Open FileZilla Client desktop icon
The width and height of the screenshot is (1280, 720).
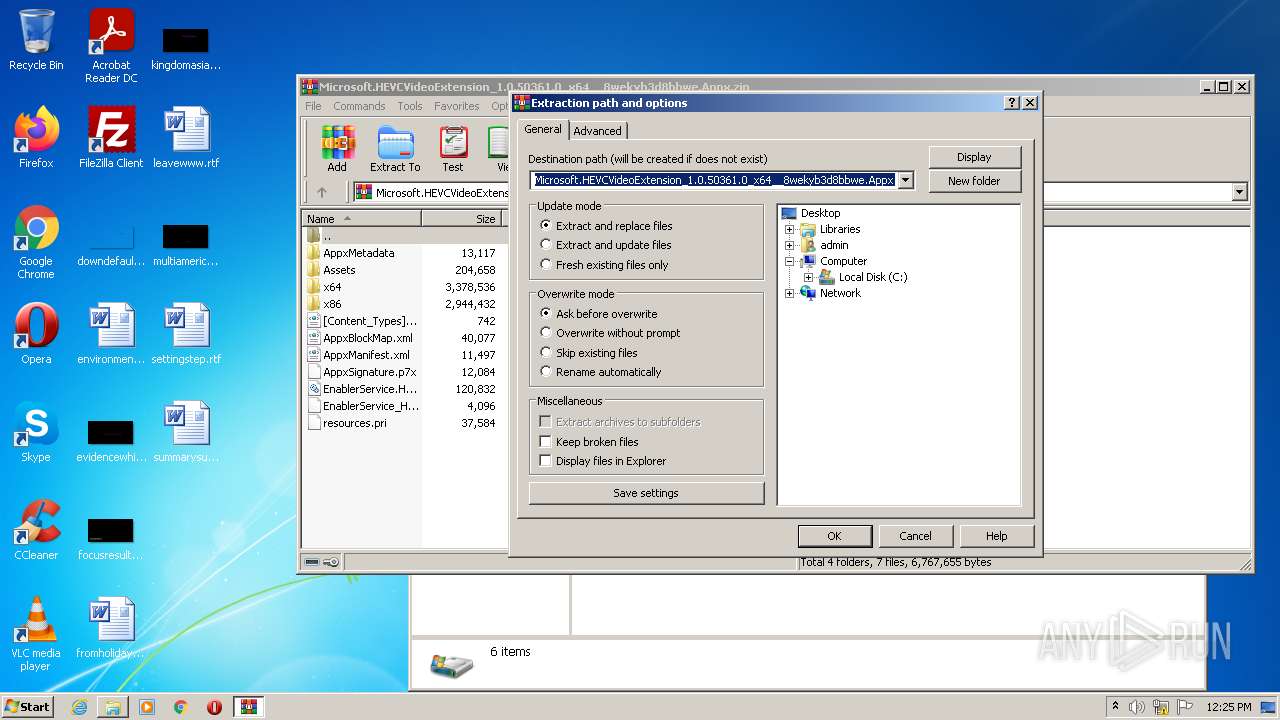[x=111, y=138]
